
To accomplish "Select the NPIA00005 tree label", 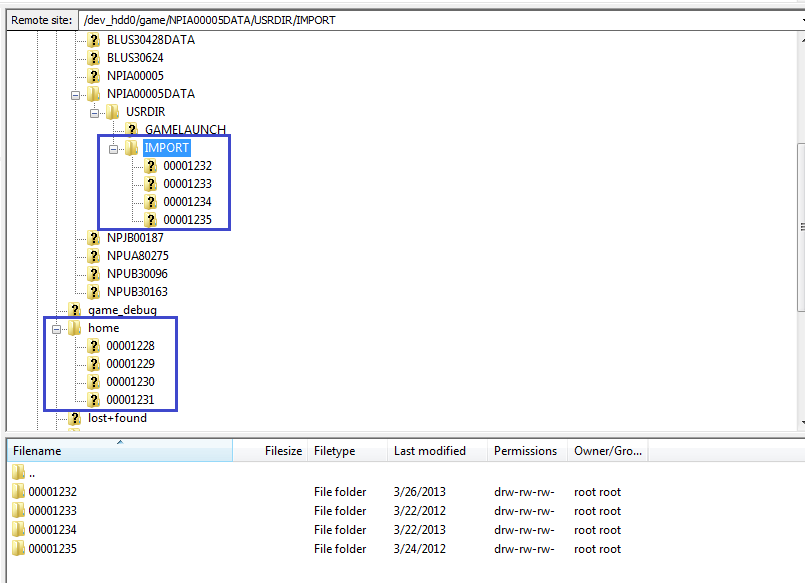I will pyautogui.click(x=135, y=76).
